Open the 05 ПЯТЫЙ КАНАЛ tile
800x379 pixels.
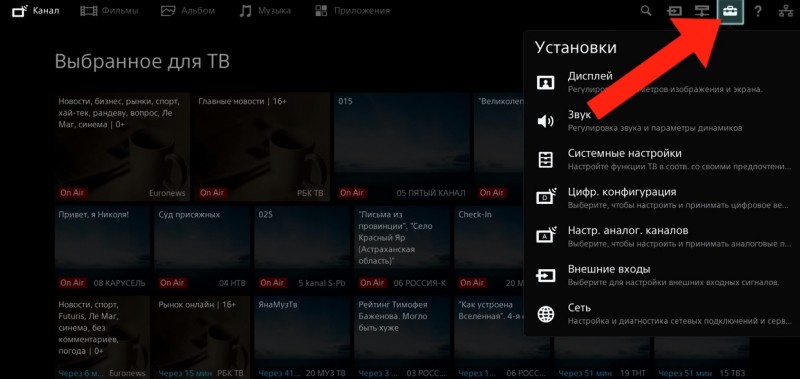[x=402, y=147]
